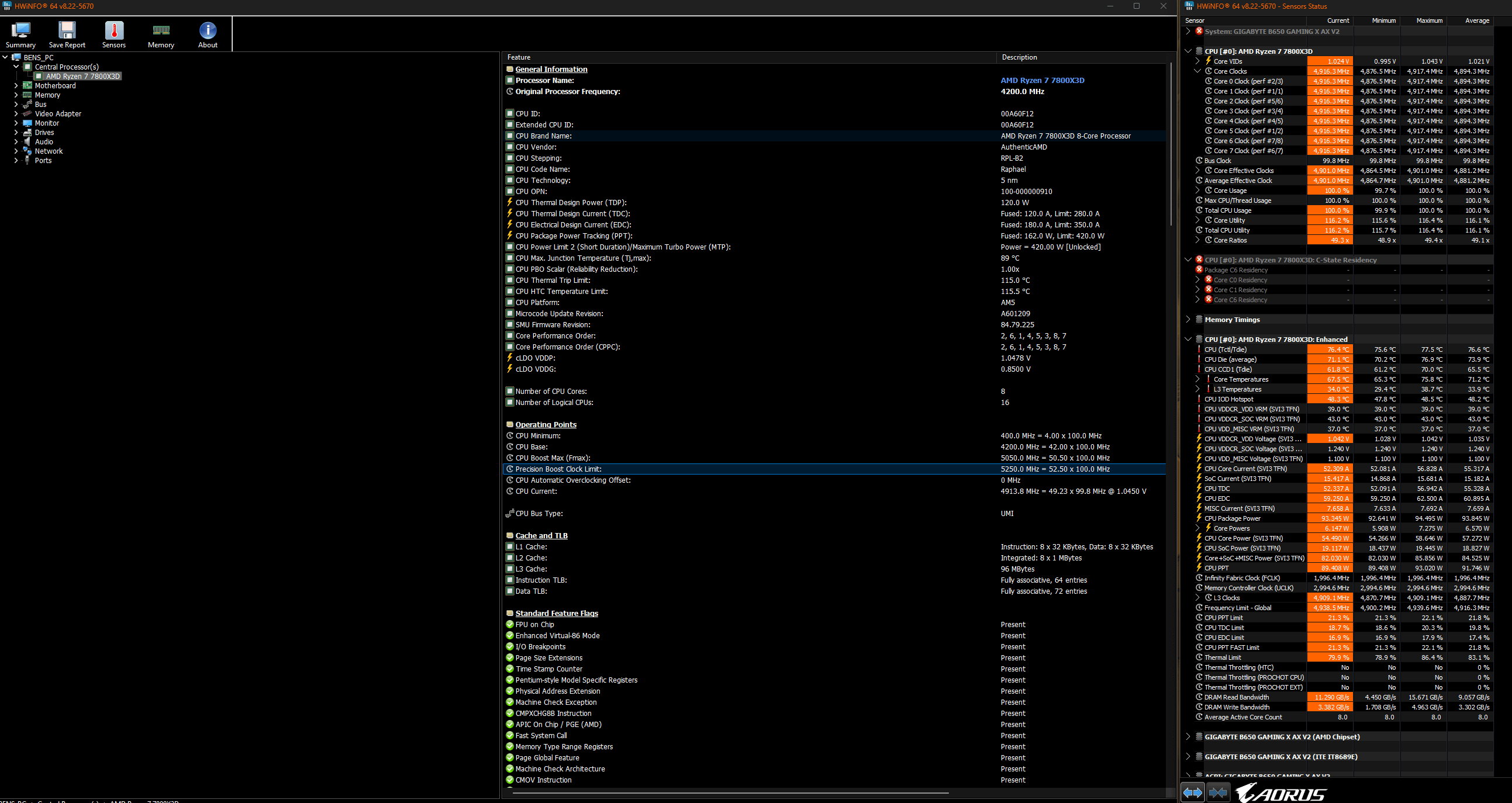The height and width of the screenshot is (803, 1512).
Task: Click the lightning icon beside CPU Package Power sensor
Action: (x=1199, y=518)
